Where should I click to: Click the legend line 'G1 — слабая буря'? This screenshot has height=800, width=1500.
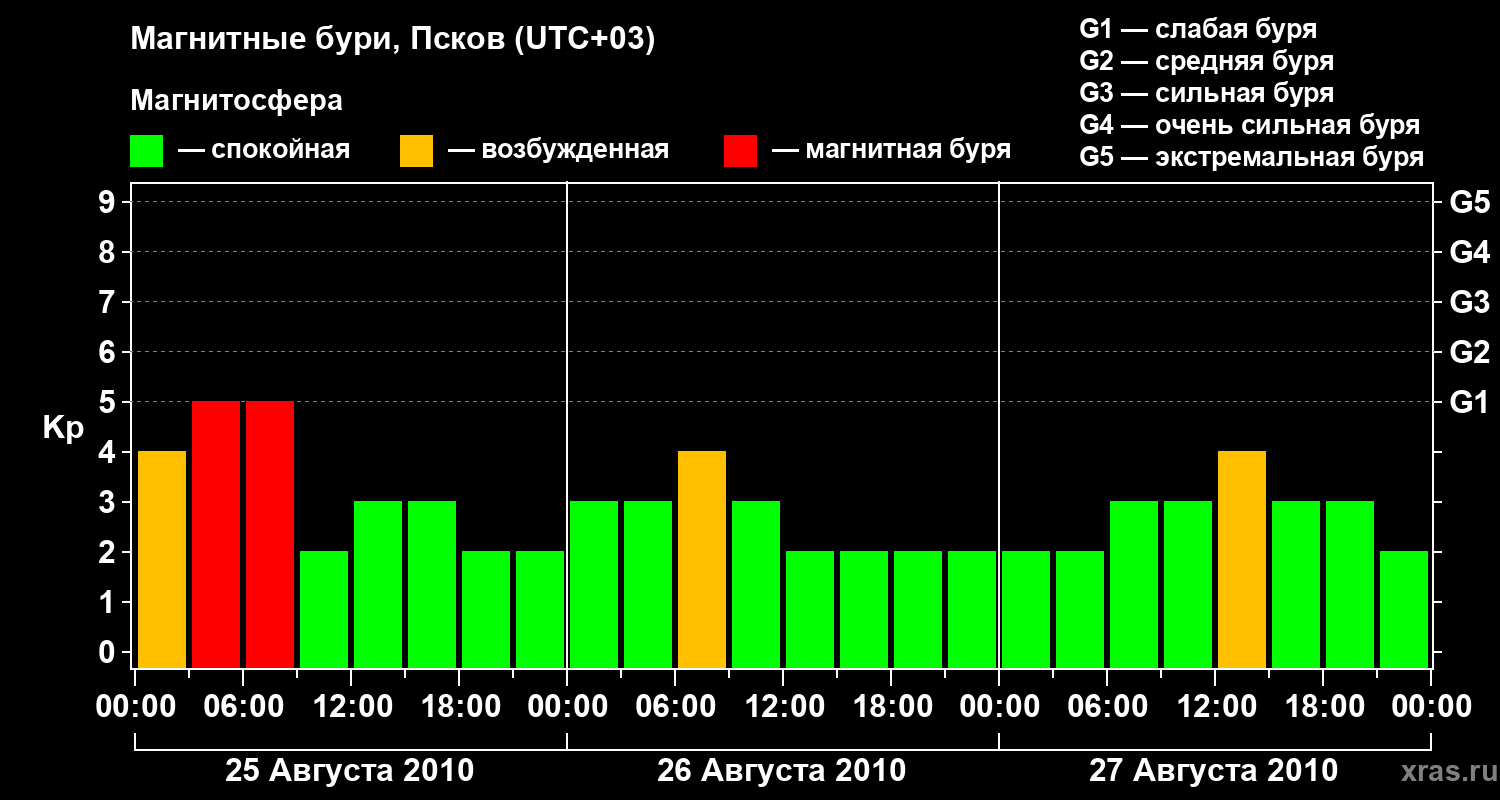pyautogui.click(x=1198, y=29)
